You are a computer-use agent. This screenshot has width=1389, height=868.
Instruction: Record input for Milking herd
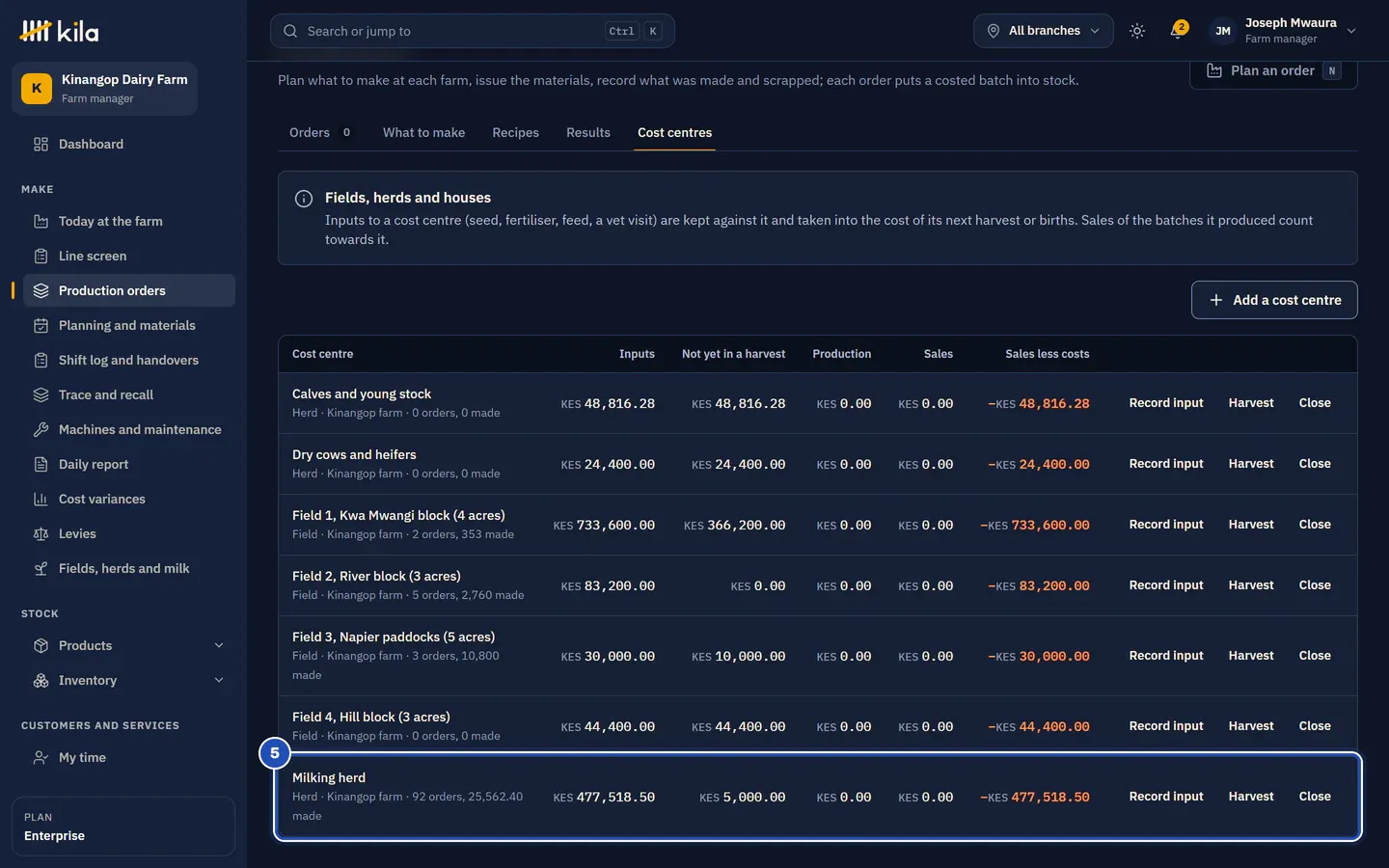1166,797
